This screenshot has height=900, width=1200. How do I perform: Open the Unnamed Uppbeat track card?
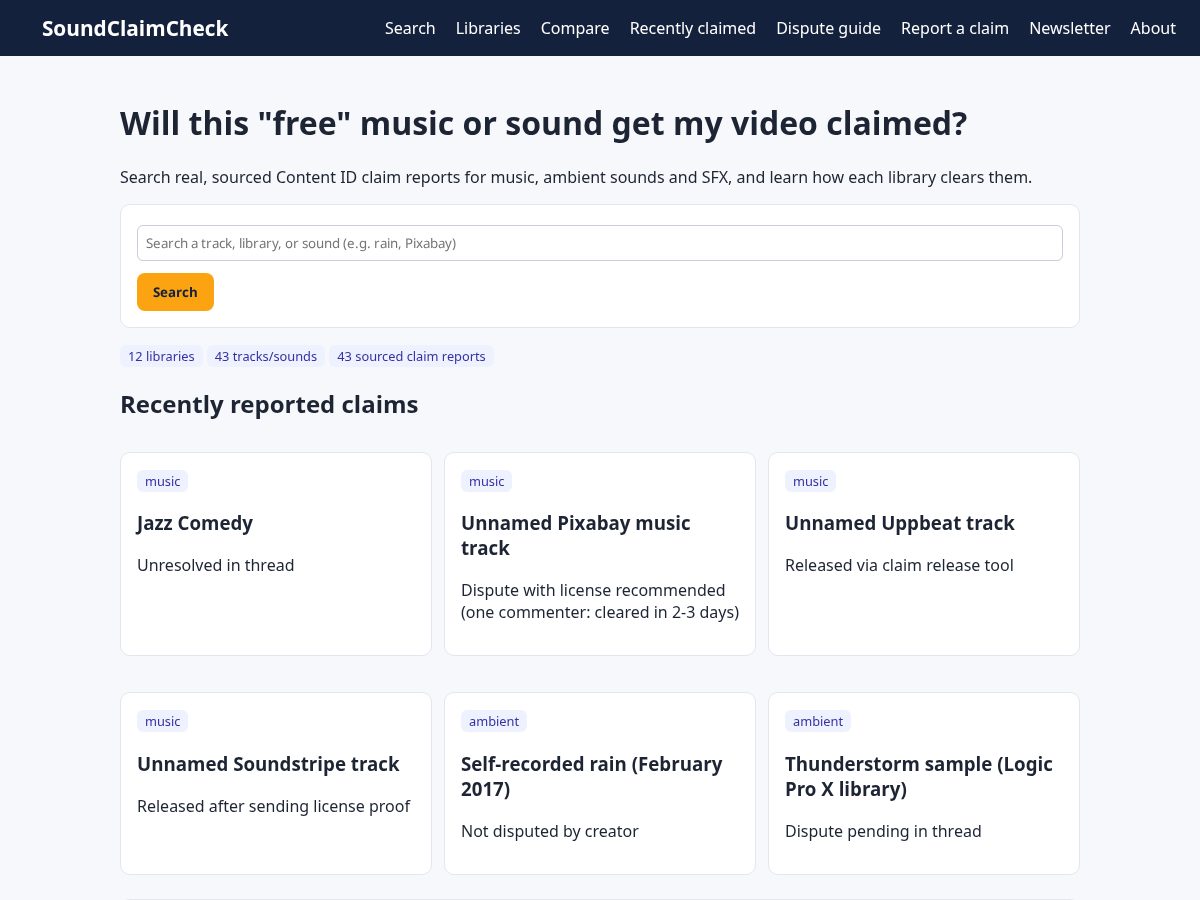point(924,554)
